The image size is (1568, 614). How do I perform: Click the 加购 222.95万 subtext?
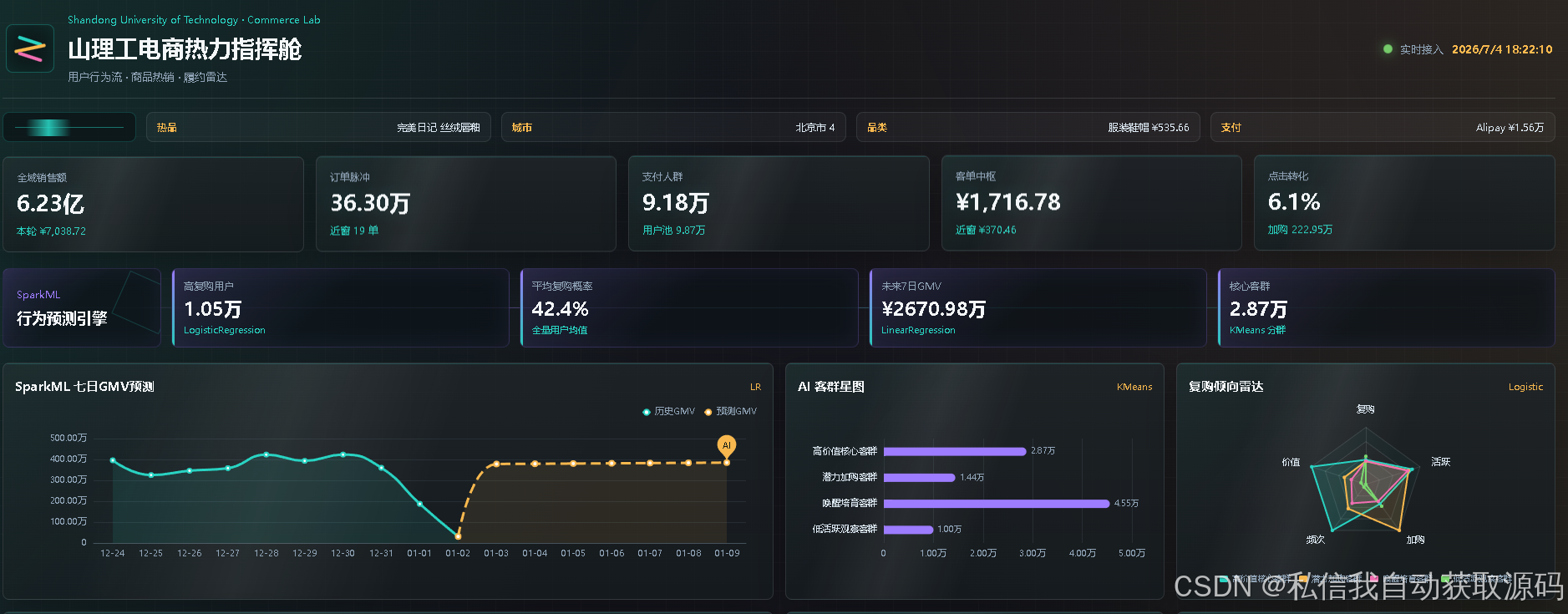pos(1300,230)
